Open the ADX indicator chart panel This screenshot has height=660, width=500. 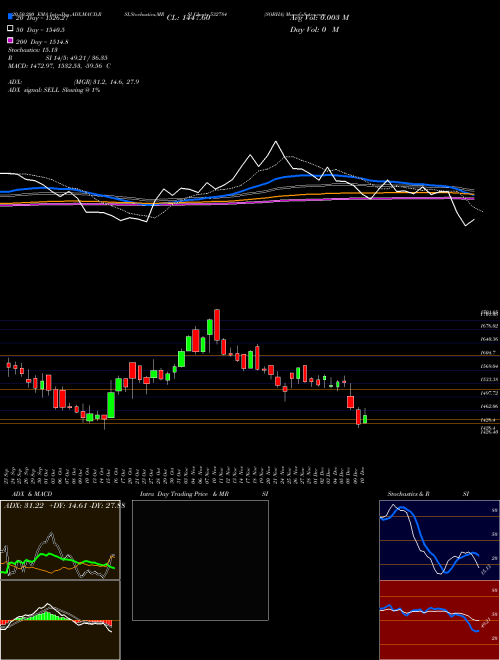point(60,540)
